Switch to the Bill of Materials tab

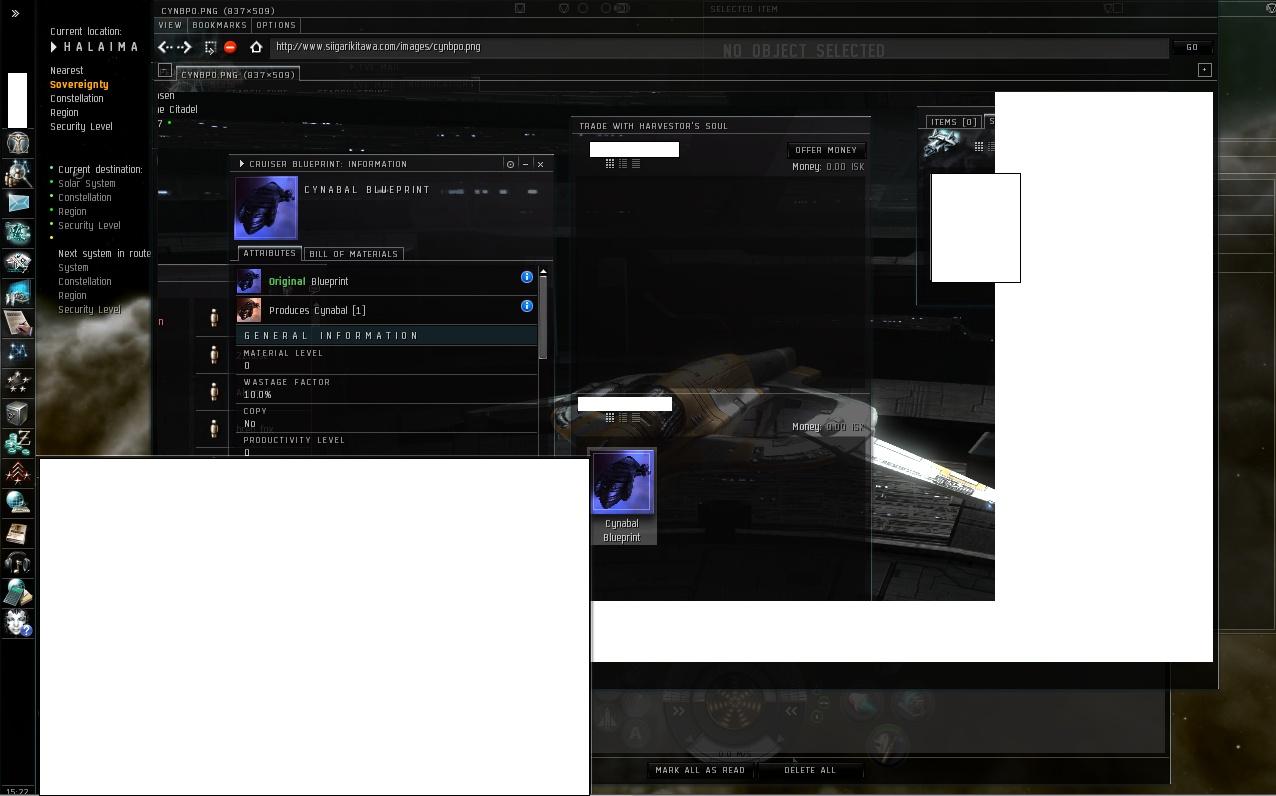pyautogui.click(x=353, y=254)
